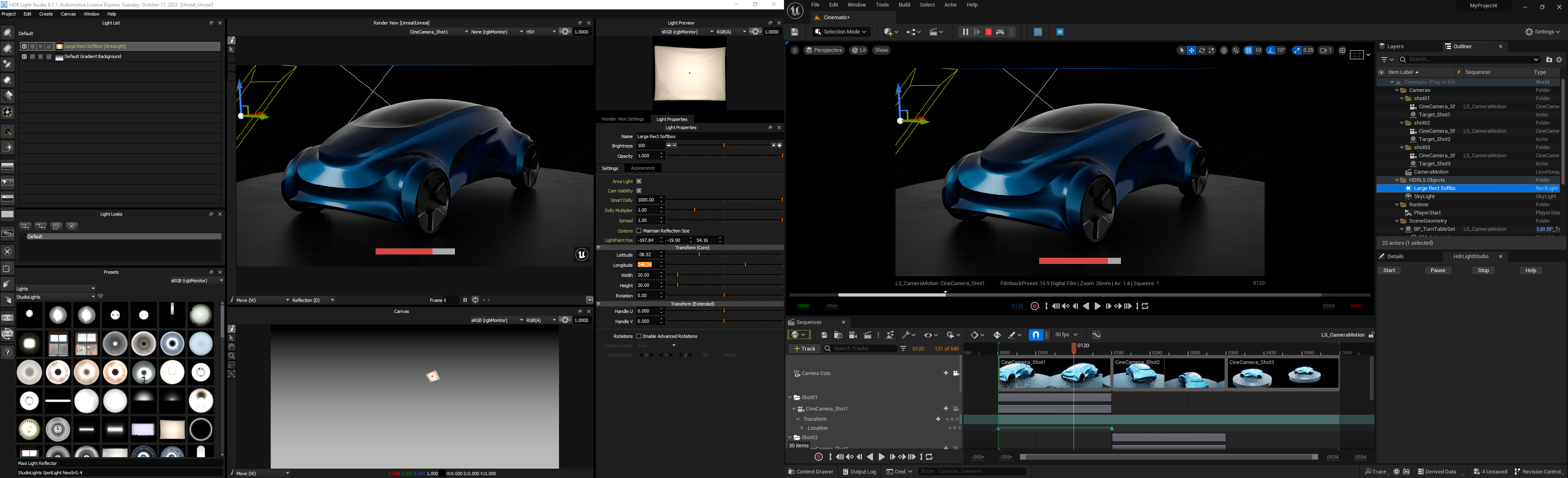Open Unreal Build menu
Image resolution: width=1568 pixels, height=478 pixels.
pyautogui.click(x=904, y=5)
